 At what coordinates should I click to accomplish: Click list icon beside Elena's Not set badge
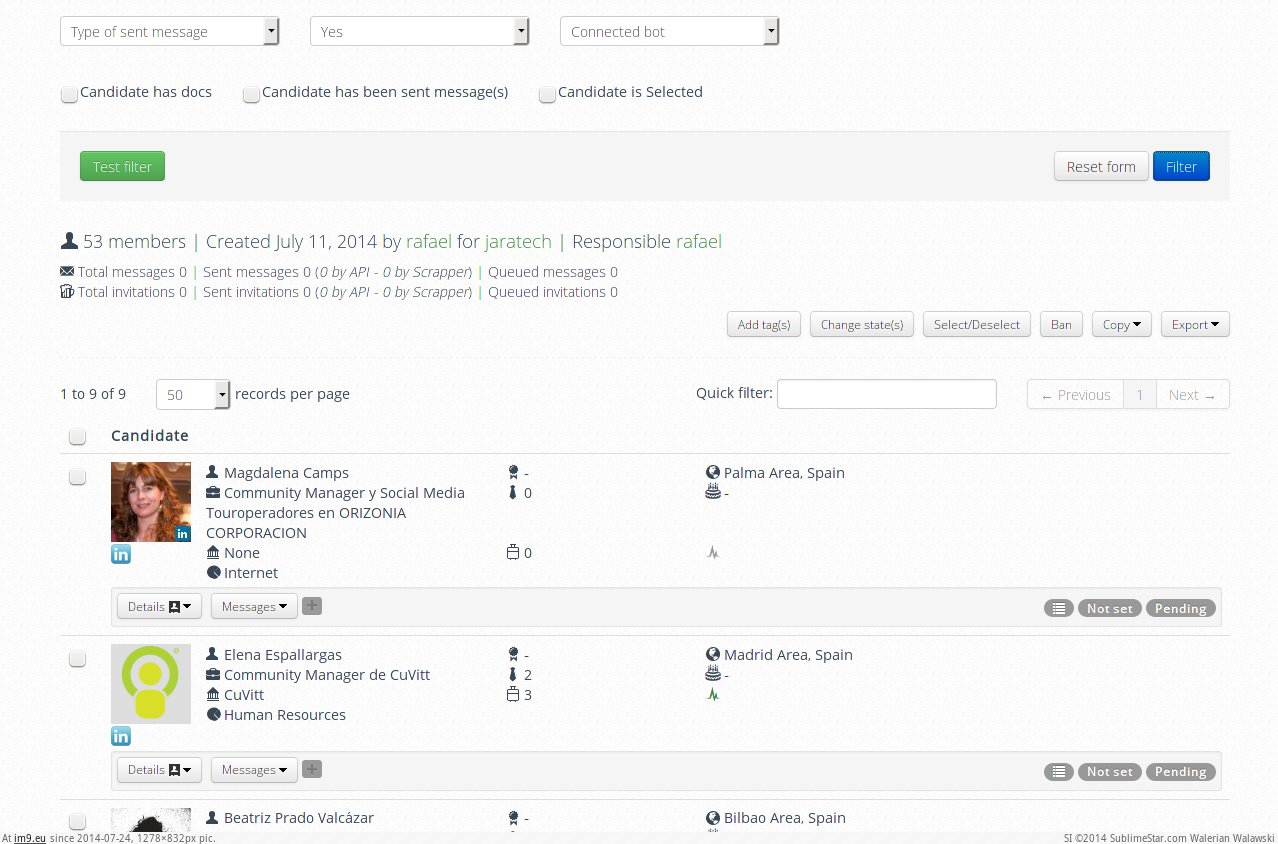(x=1058, y=772)
